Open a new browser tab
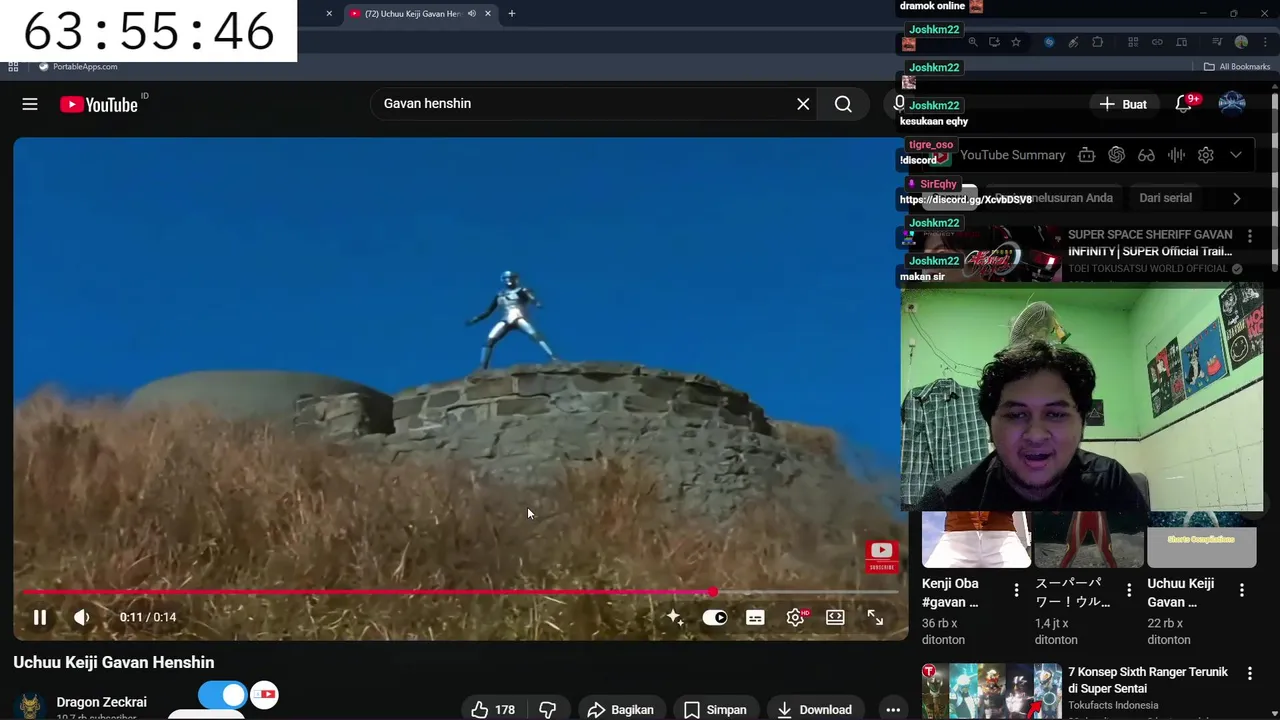Screen dimensions: 1280x720 (511, 14)
